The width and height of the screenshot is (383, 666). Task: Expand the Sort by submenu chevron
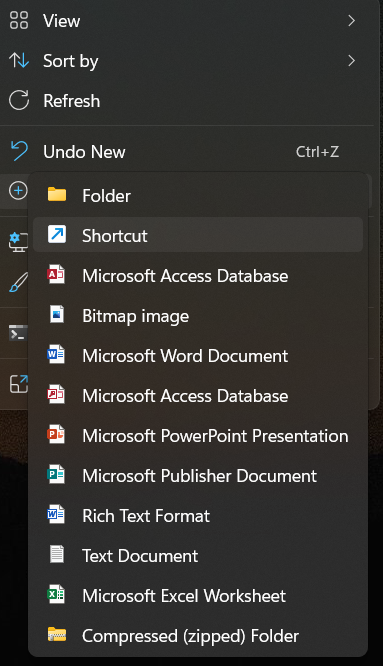351,61
